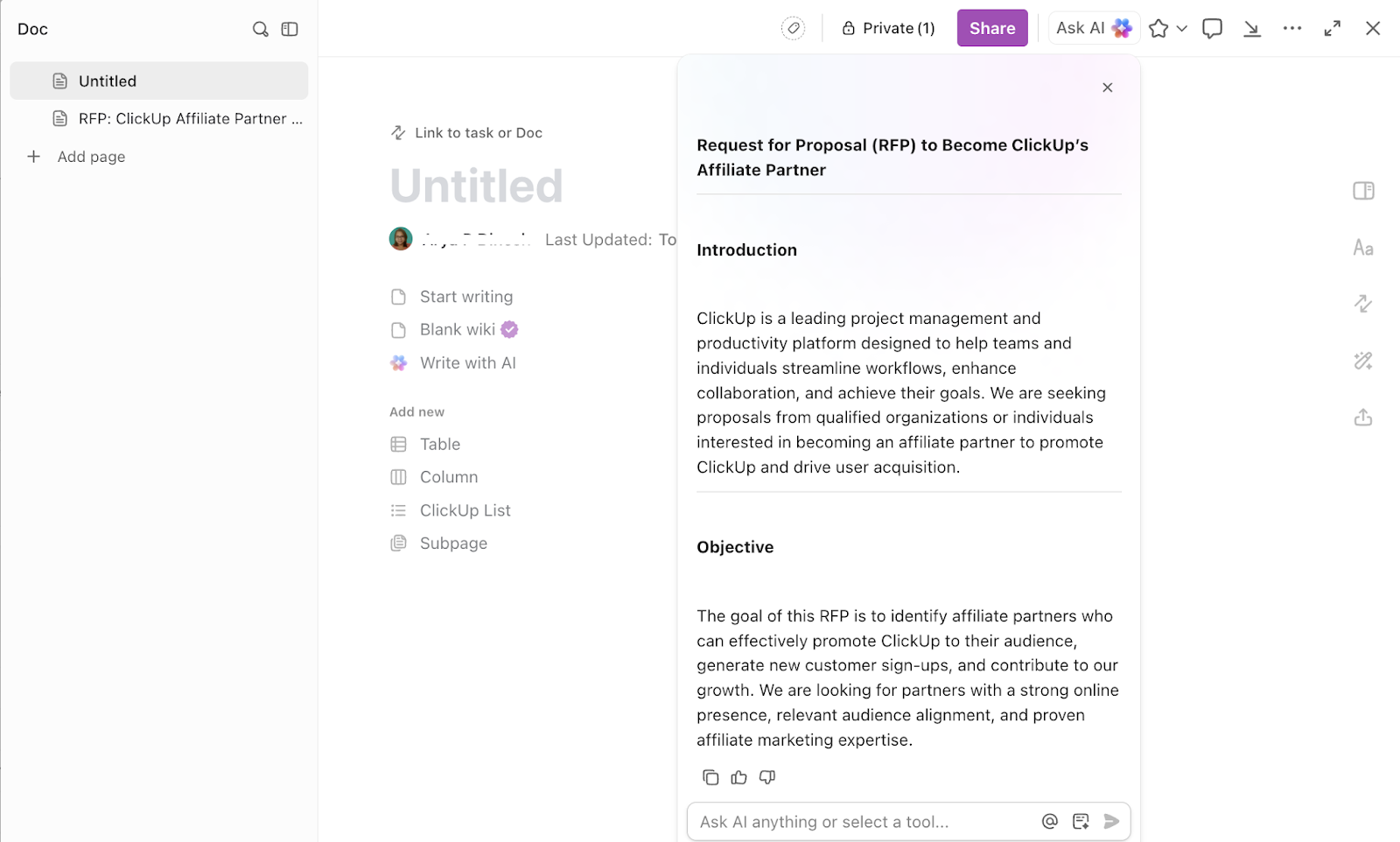Open the search in the Doc sidebar
The width and height of the screenshot is (1400, 842).
click(260, 28)
